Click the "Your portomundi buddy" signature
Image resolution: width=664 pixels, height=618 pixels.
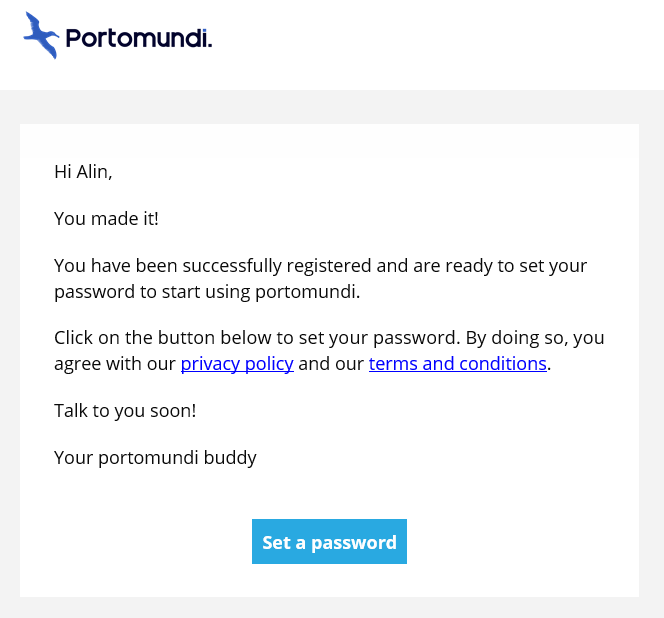155,458
